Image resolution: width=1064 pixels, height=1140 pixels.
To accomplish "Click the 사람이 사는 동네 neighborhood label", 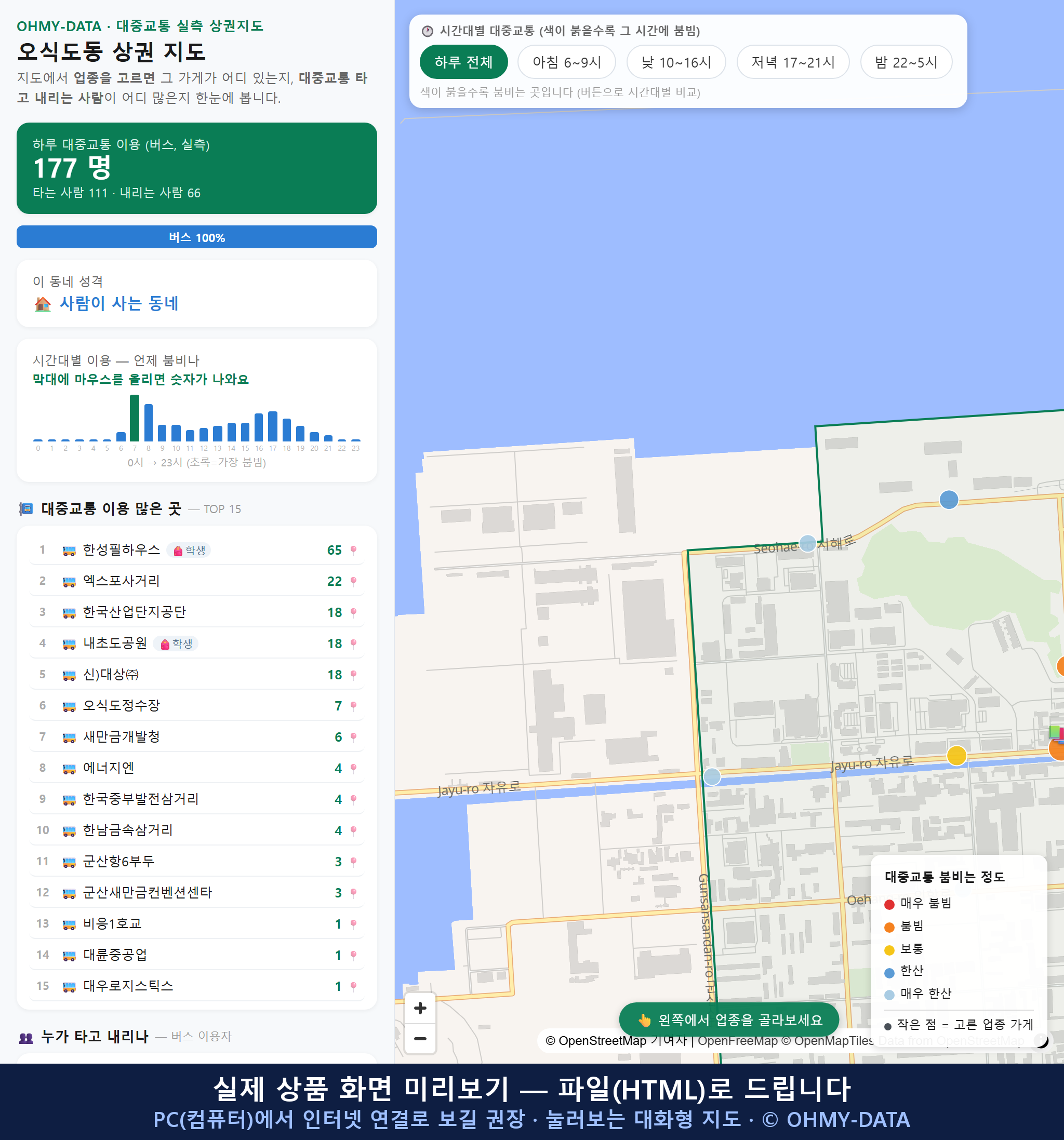I will pyautogui.click(x=119, y=303).
